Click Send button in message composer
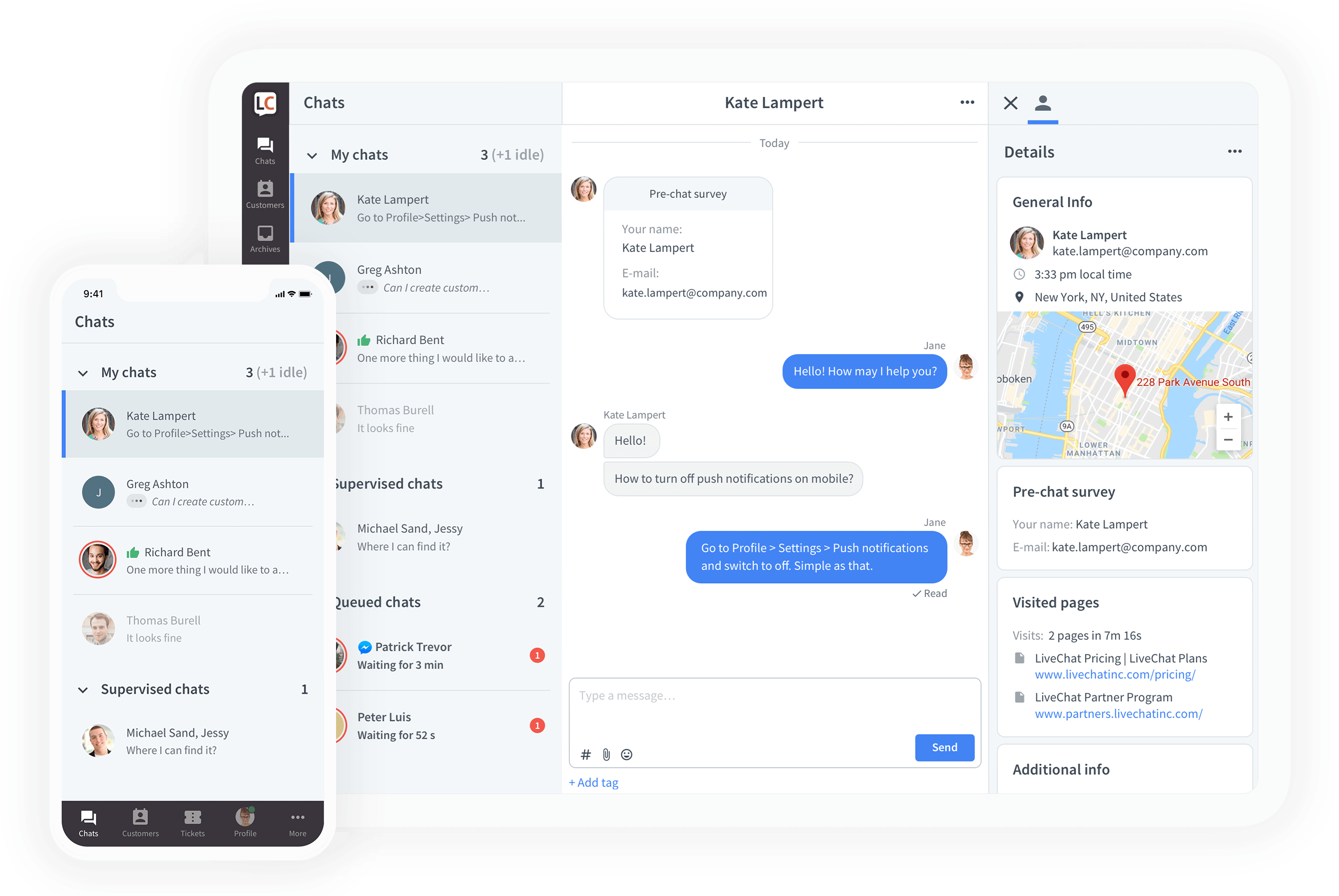Screen dimensions: 1339x896 click(944, 748)
